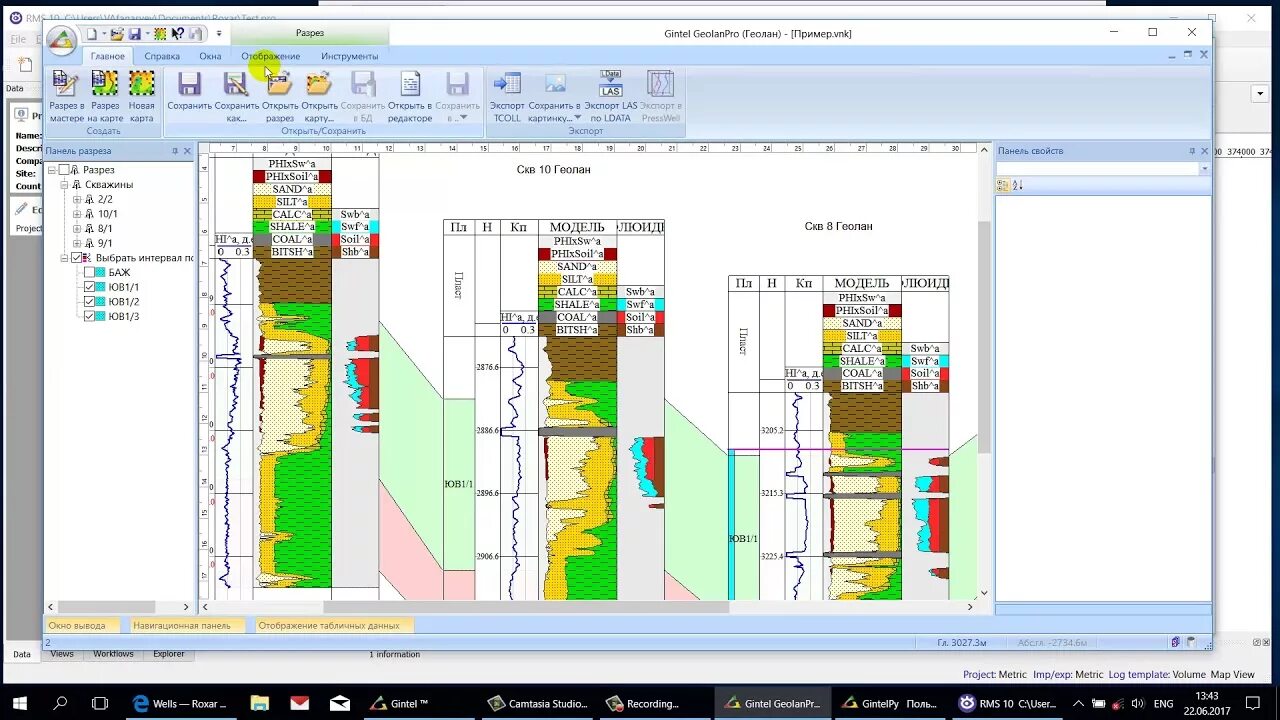This screenshot has height=720, width=1280.
Task: Open the 'Отображение' ribbon tab
Action: click(x=270, y=57)
